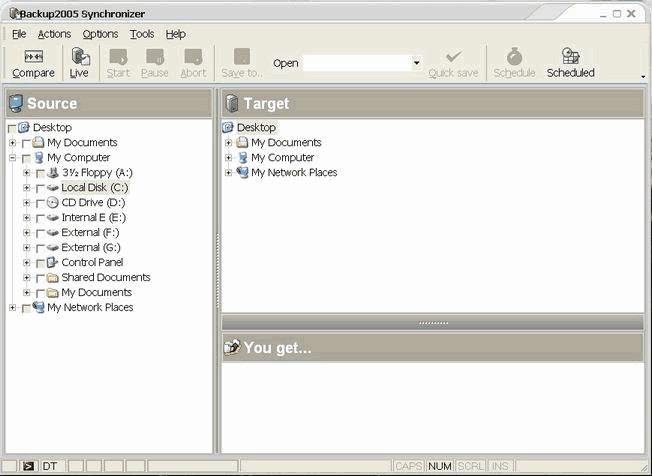Viewport: 652px width, 476px height.
Task: Click the Compare toolbar icon
Action: [x=33, y=56]
